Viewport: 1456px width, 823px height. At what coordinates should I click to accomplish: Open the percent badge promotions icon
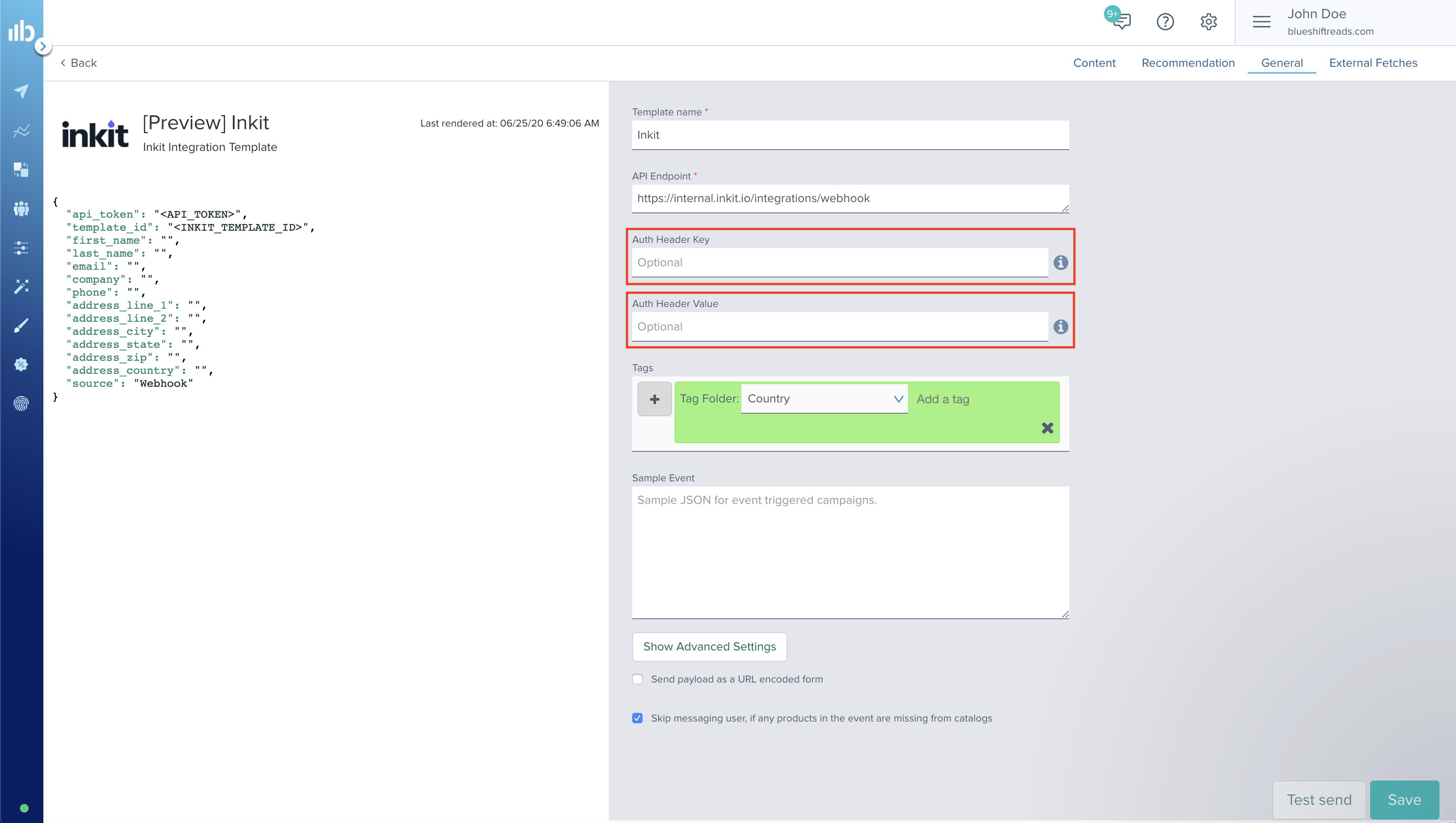point(21,365)
